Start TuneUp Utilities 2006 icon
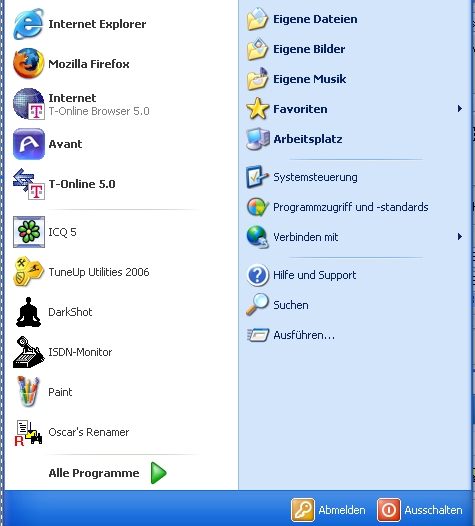The image size is (475, 526). click(x=29, y=272)
